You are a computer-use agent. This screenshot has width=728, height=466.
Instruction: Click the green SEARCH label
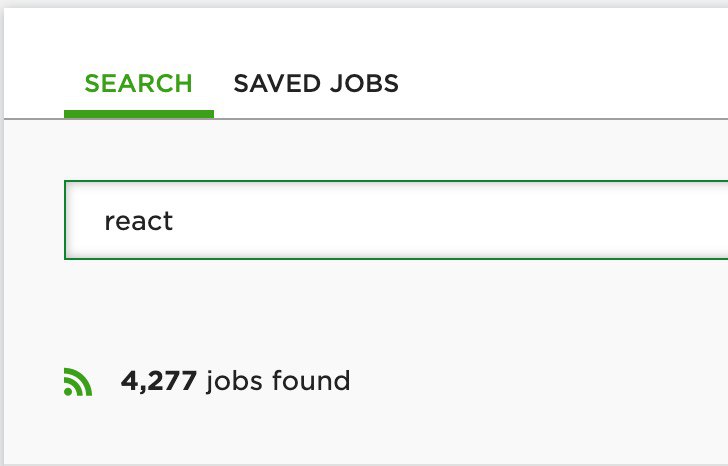tap(138, 84)
